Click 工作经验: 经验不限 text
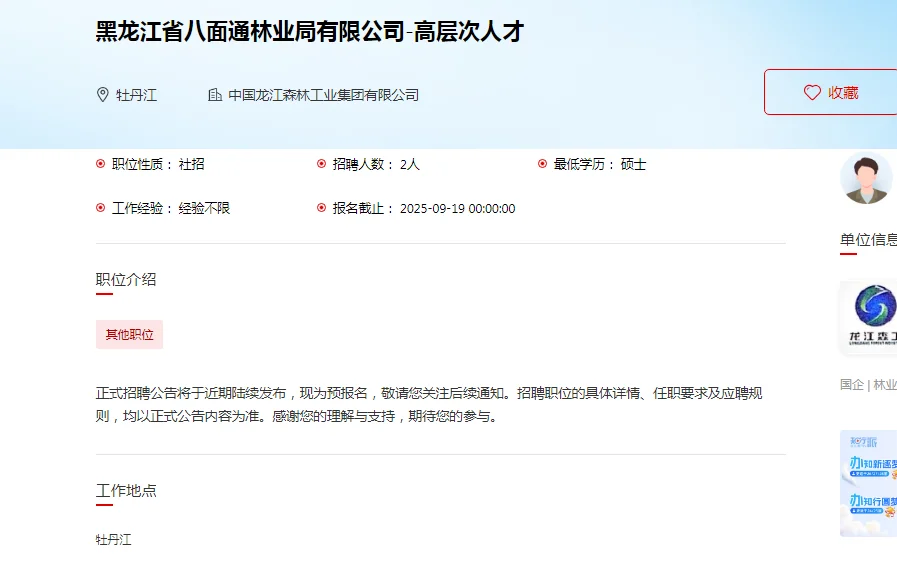Viewport: 897px width, 576px height. [170, 208]
